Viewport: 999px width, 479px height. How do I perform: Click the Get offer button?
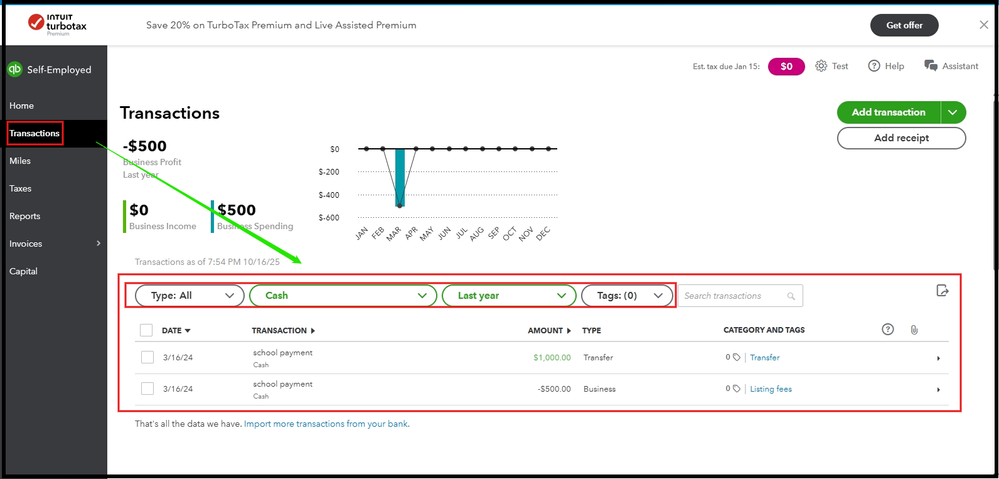click(x=905, y=25)
